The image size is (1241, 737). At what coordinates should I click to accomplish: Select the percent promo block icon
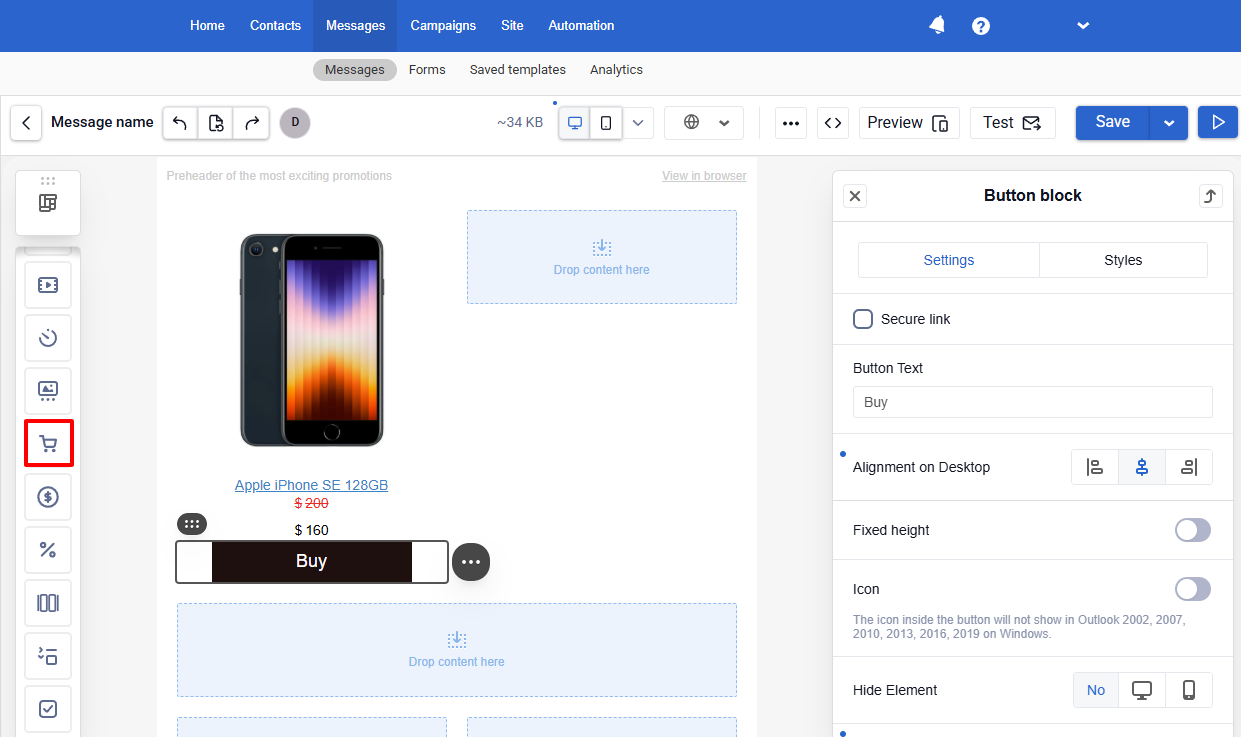coord(48,550)
